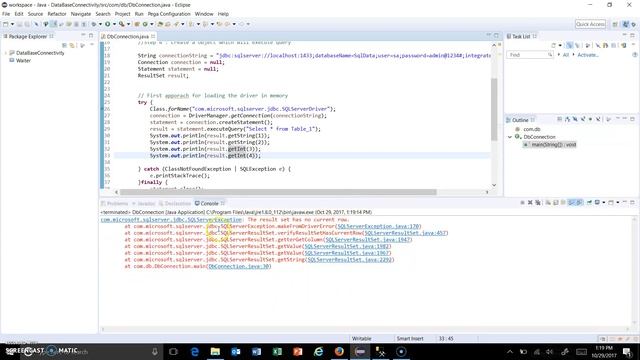Click the editor horizontal scrollbar thumb
The image size is (640, 360).
click(x=278, y=192)
